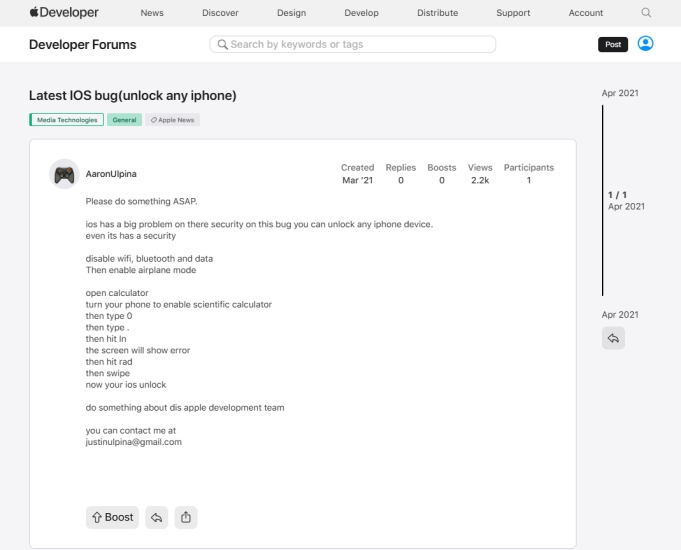Open the search magnifier icon in top nav
This screenshot has height=550, width=681.
point(646,13)
